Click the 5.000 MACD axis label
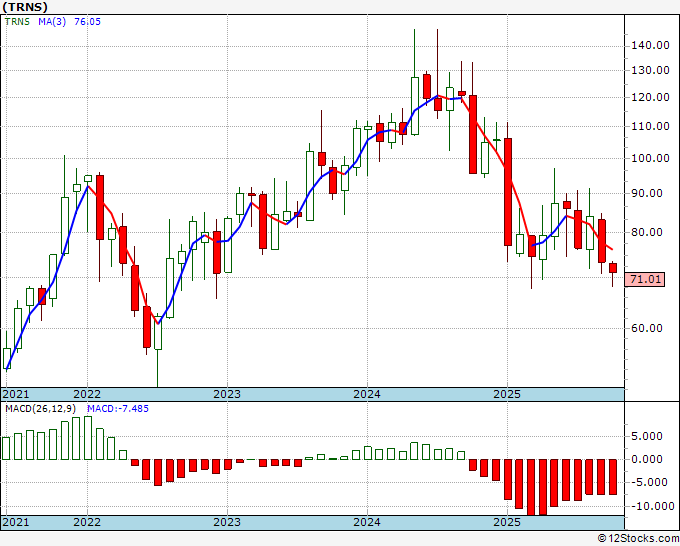Image resolution: width=680 pixels, height=546 pixels. 647,436
